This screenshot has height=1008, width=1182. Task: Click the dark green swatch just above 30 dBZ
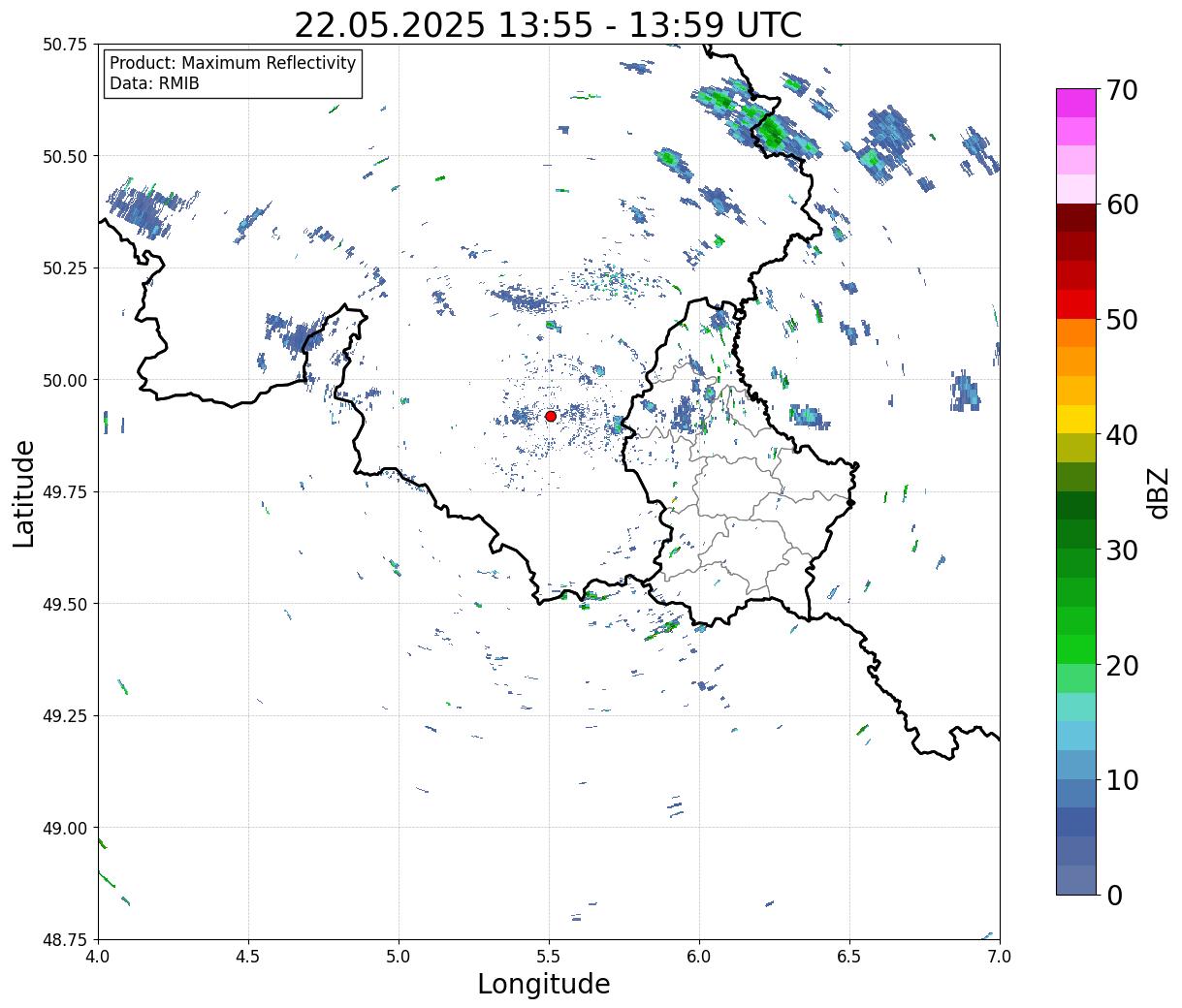[x=1076, y=534]
